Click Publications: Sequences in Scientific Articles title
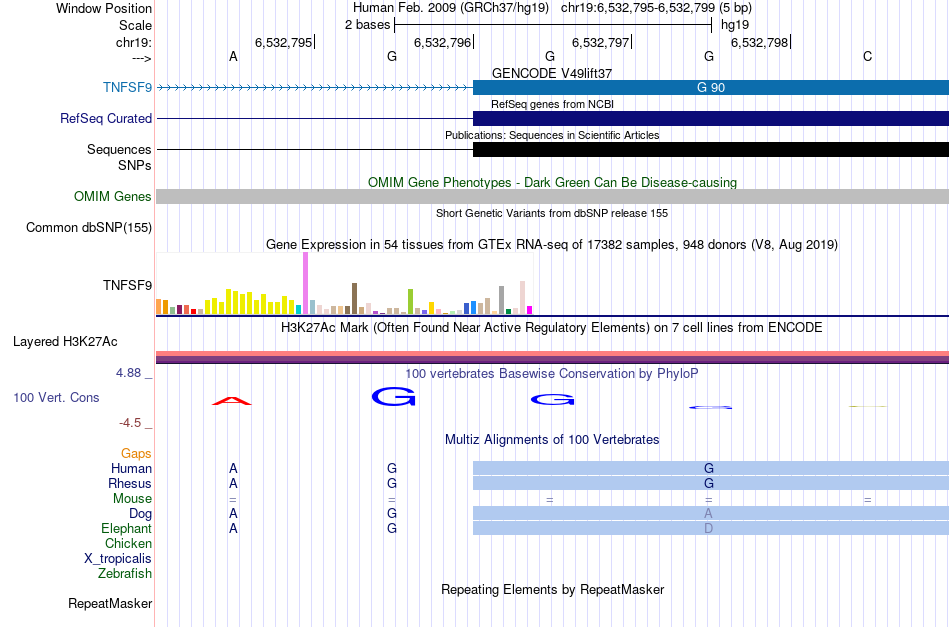950x627 pixels. (x=552, y=135)
